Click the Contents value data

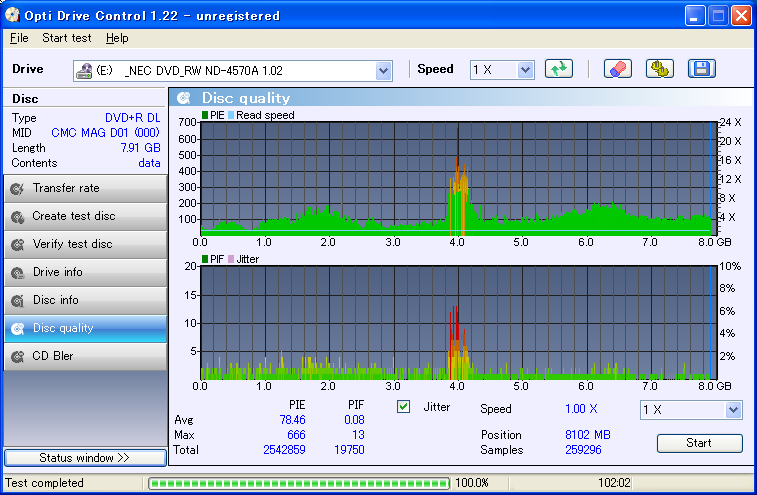[149, 163]
